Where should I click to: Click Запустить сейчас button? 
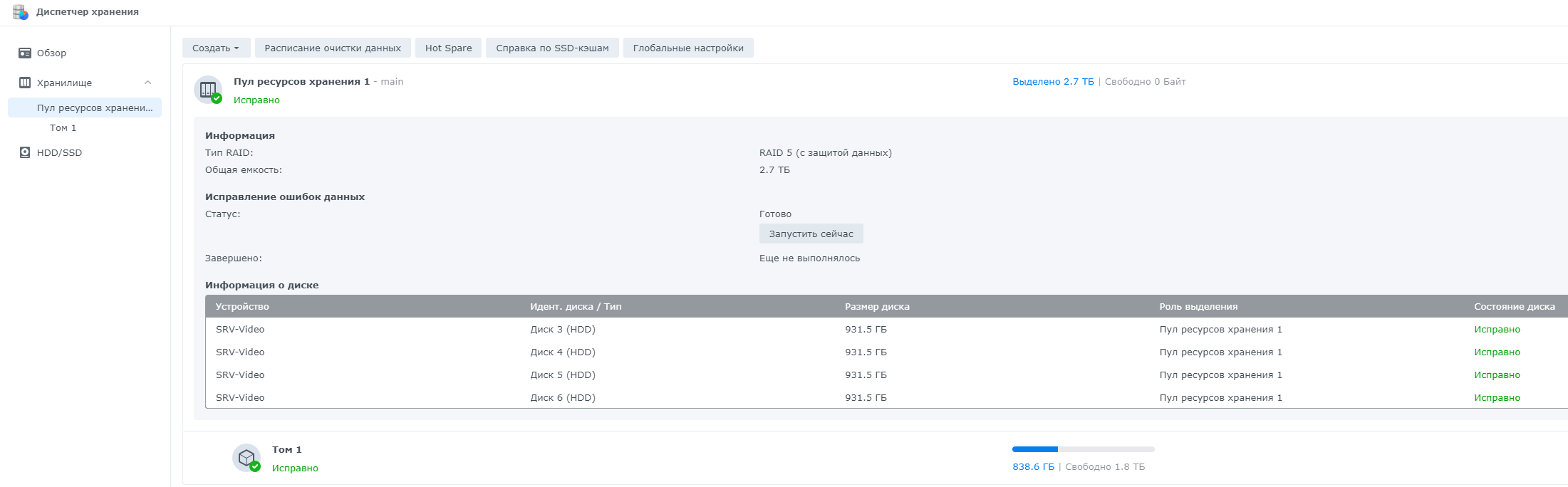point(811,234)
